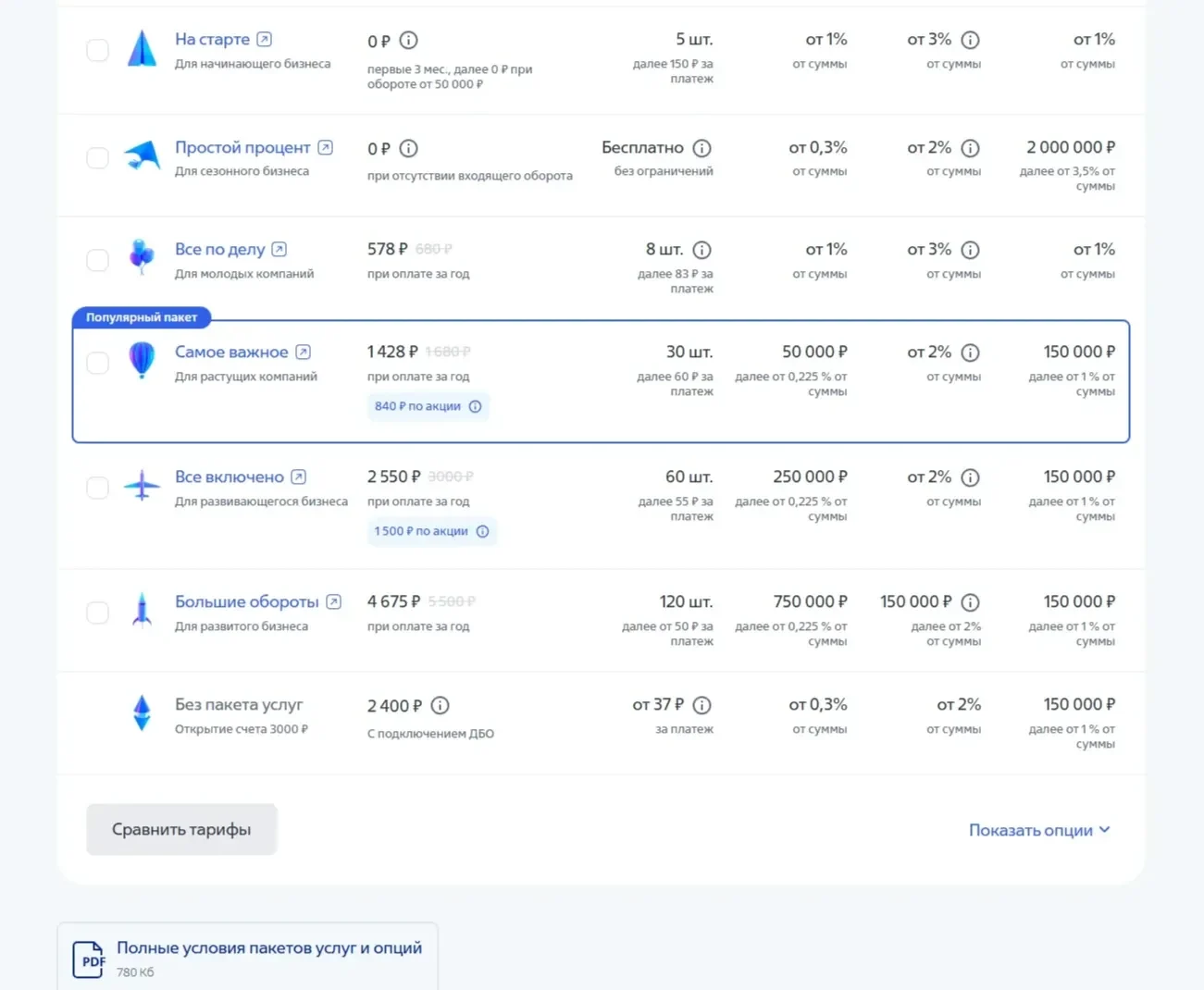This screenshot has height=990, width=1204.
Task: Show info icon next to 8 шт. payments
Action: [702, 250]
